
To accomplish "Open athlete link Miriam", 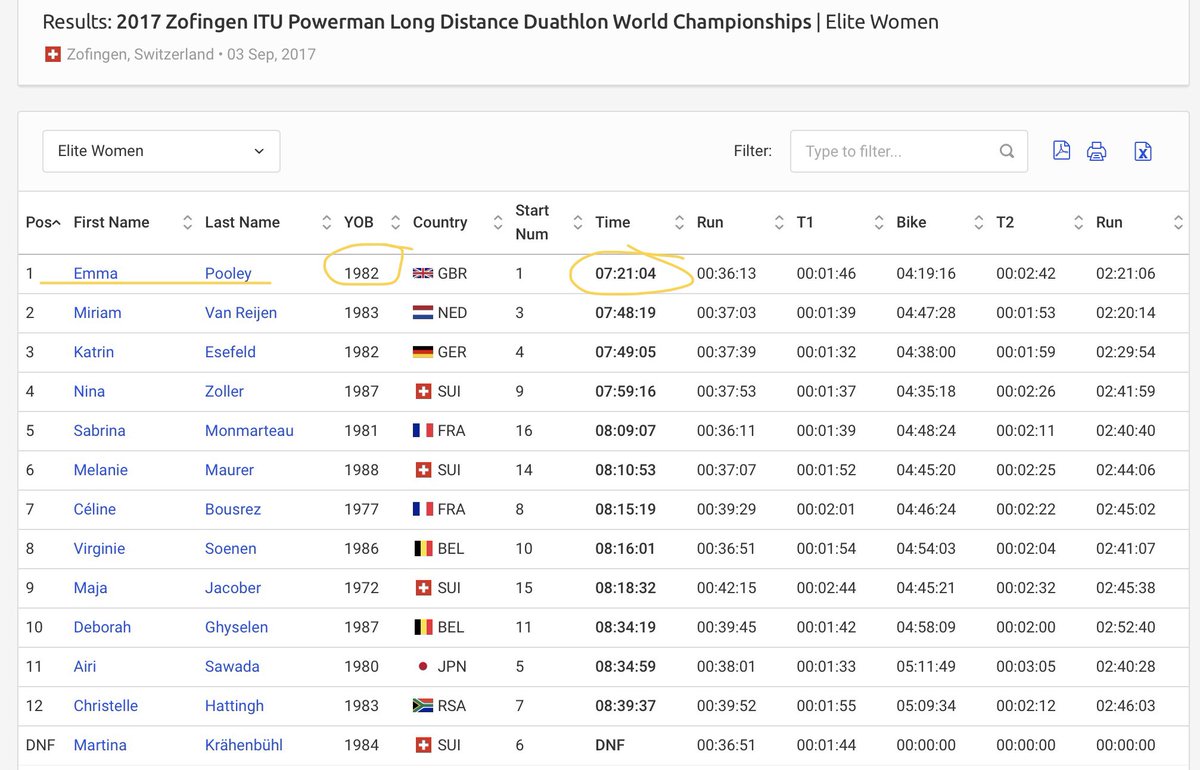I will pos(97,313).
